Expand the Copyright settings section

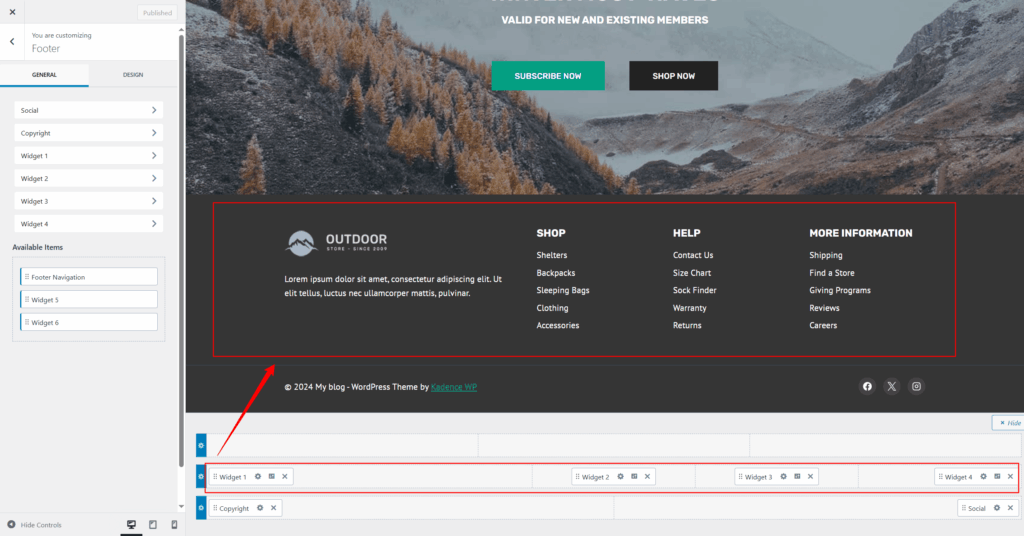pos(89,133)
